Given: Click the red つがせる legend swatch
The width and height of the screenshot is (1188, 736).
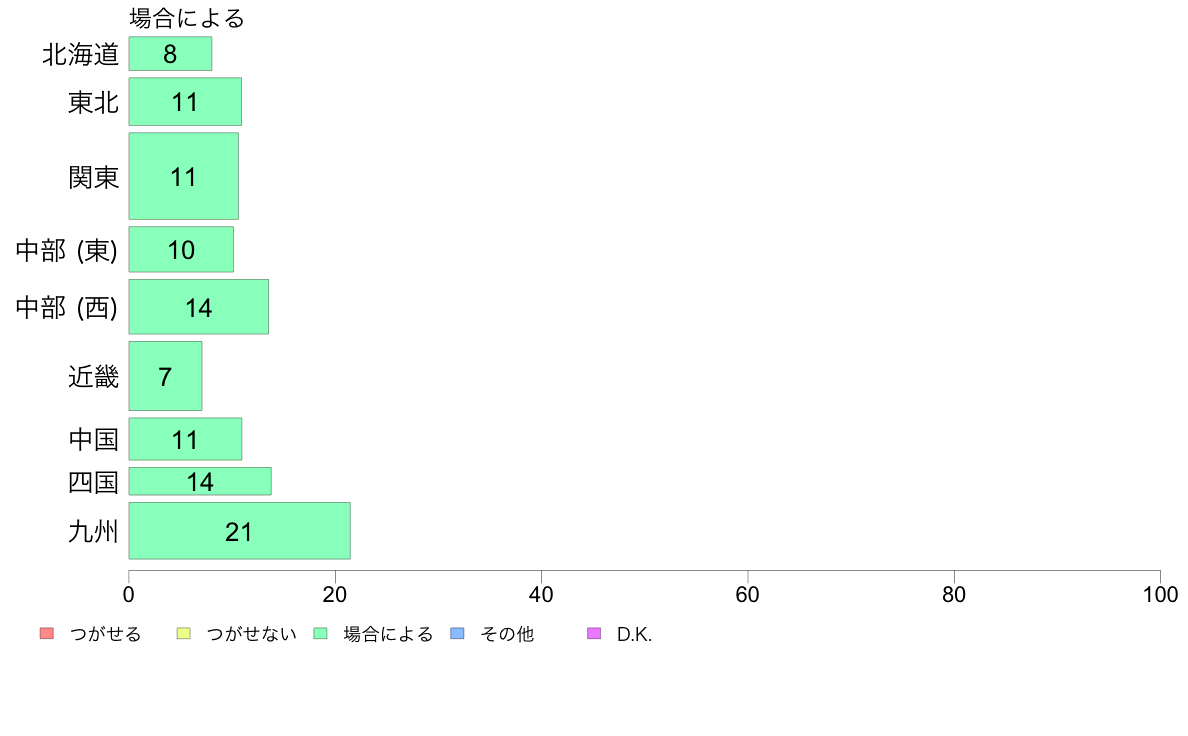Looking at the screenshot, I should [47, 634].
